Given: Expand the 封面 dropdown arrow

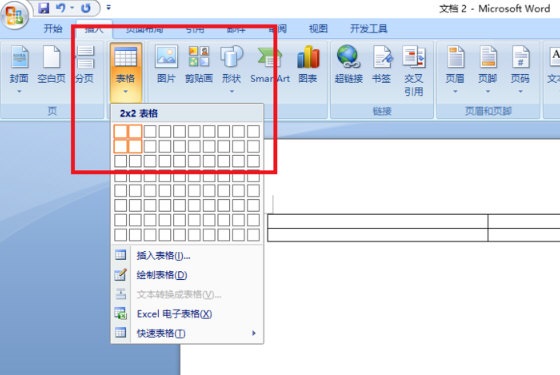Looking at the screenshot, I should tap(19, 91).
